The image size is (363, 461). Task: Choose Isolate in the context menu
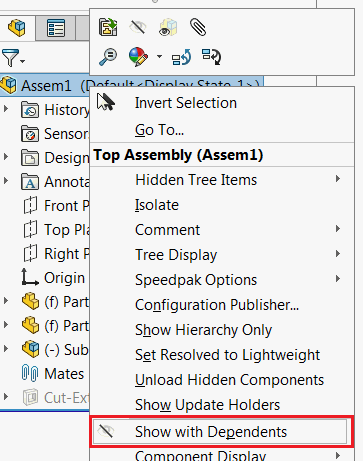pos(222,205)
